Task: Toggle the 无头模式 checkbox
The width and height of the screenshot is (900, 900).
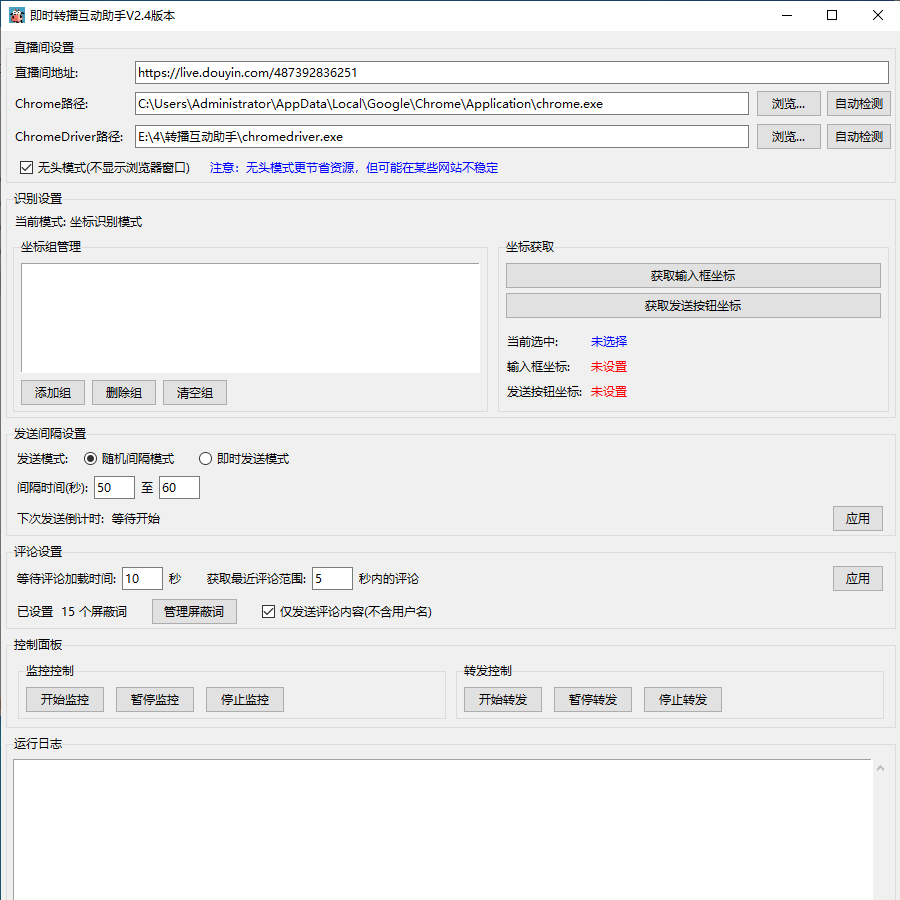Action: tap(27, 168)
